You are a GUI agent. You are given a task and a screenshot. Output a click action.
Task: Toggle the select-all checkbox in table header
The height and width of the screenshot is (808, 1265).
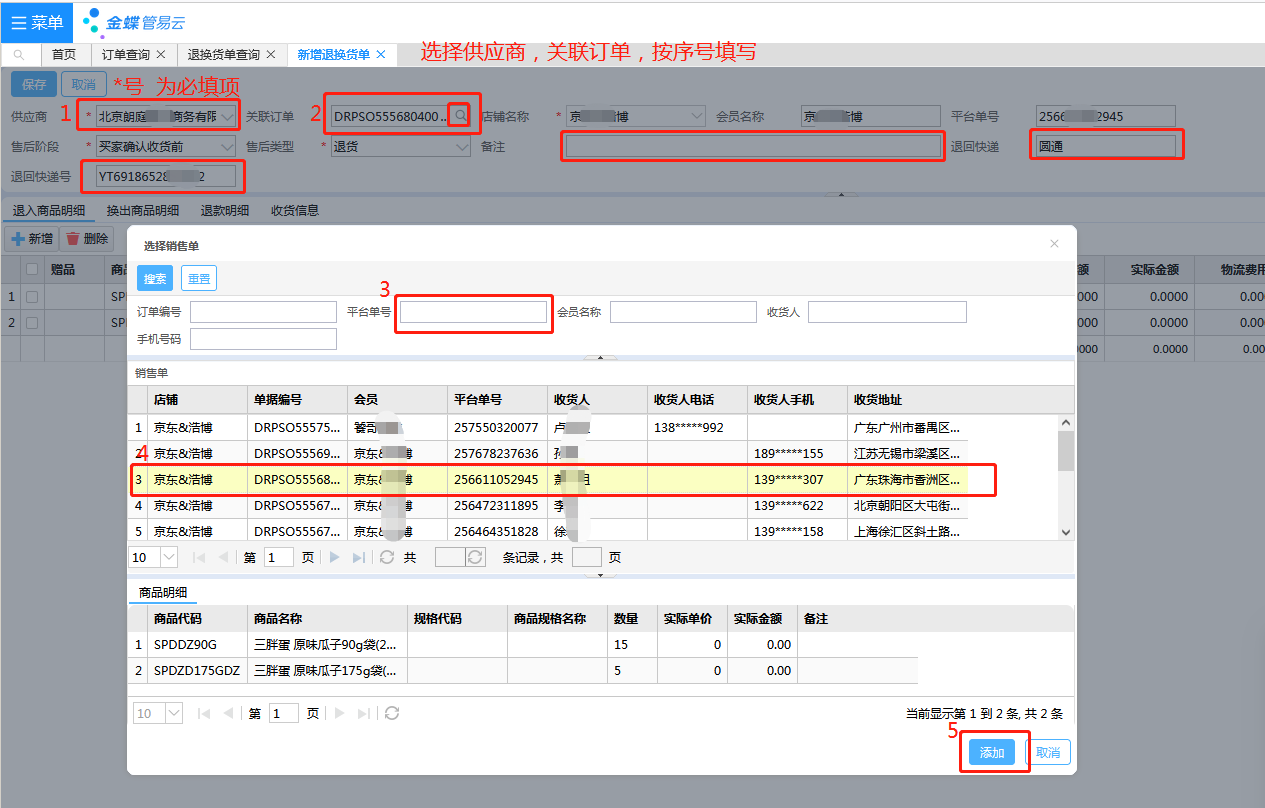pyautogui.click(x=32, y=269)
